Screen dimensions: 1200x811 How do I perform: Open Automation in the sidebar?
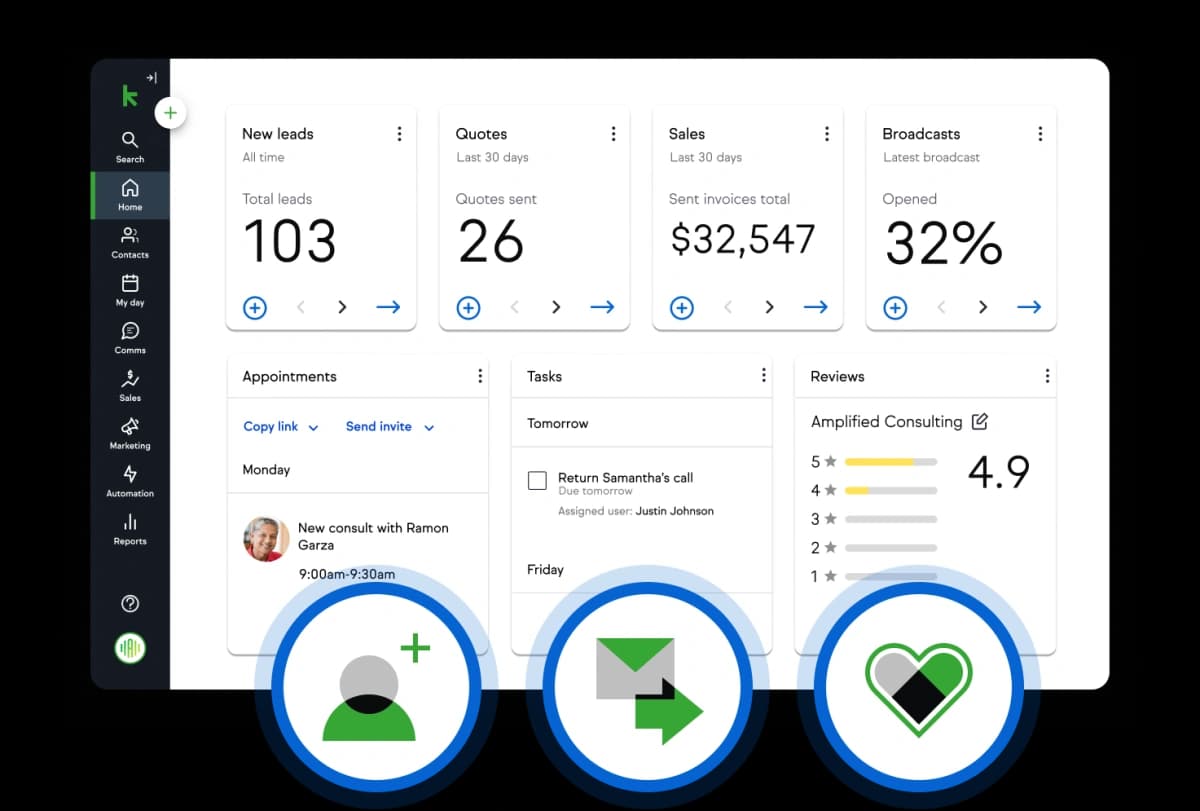(130, 481)
